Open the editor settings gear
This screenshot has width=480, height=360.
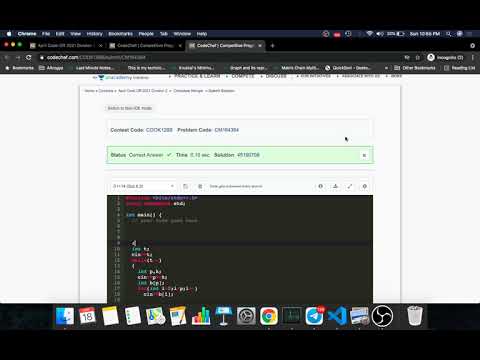pos(364,186)
